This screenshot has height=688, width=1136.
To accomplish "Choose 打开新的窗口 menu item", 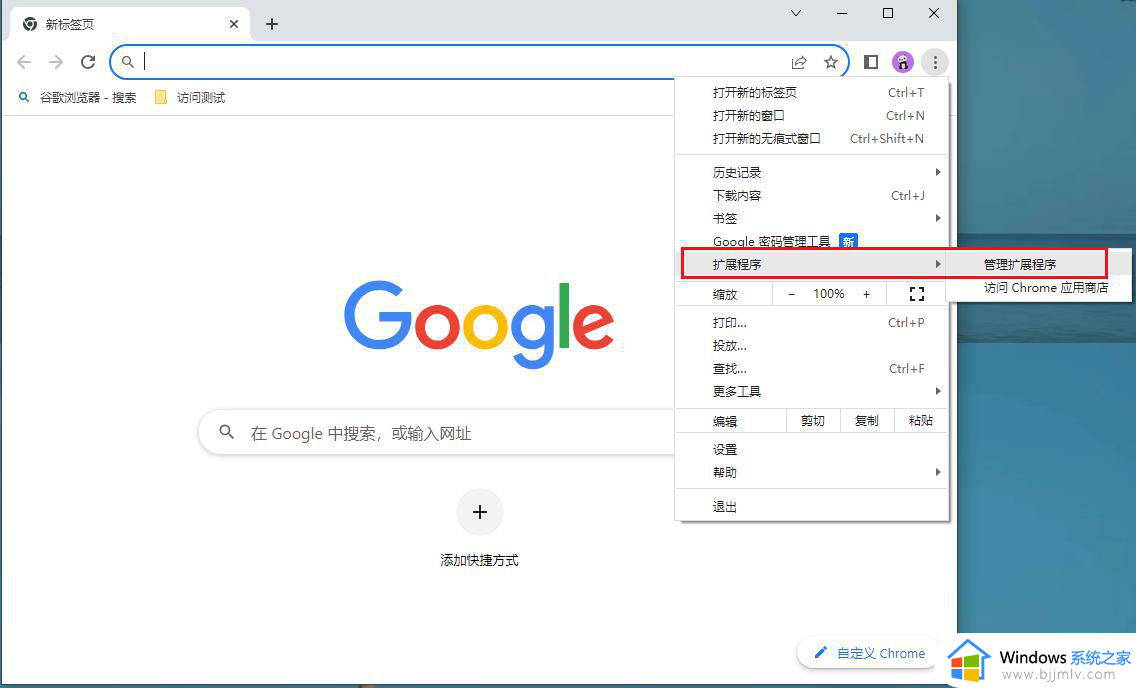I will pos(811,116).
